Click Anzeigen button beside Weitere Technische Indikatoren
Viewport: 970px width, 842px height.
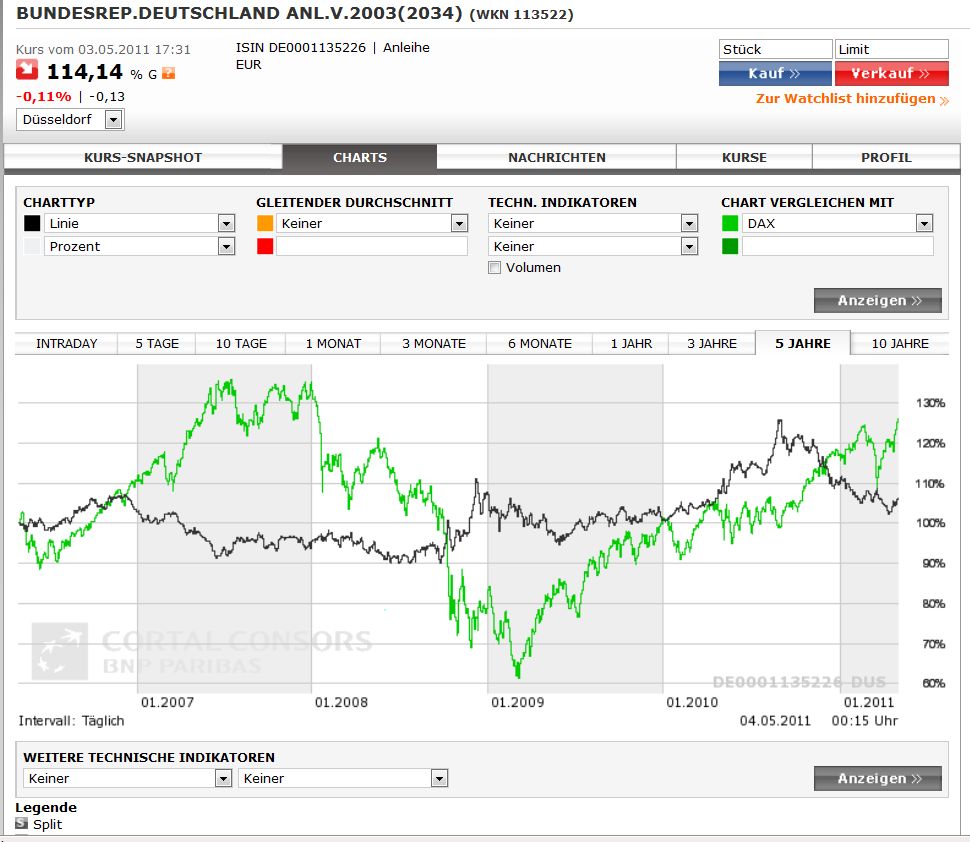point(878,778)
